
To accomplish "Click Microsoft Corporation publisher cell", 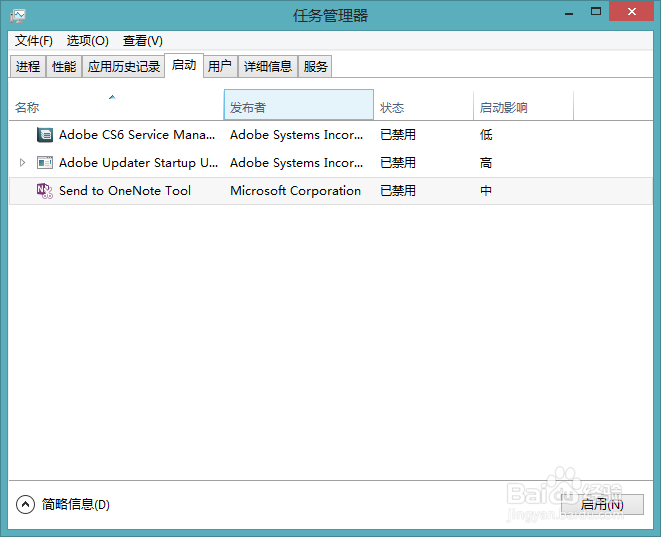I will [x=295, y=191].
